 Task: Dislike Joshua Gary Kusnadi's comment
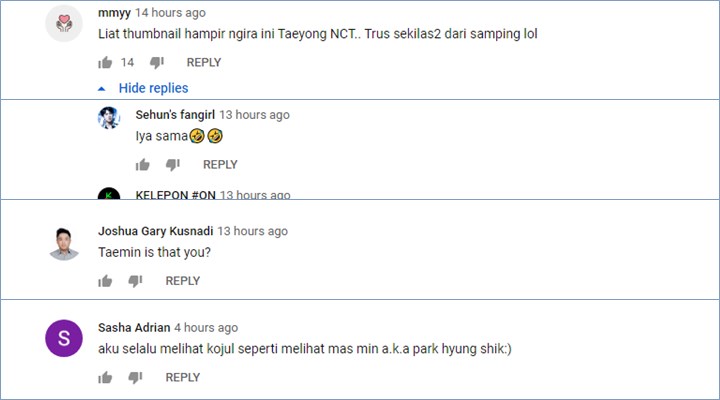tap(136, 281)
